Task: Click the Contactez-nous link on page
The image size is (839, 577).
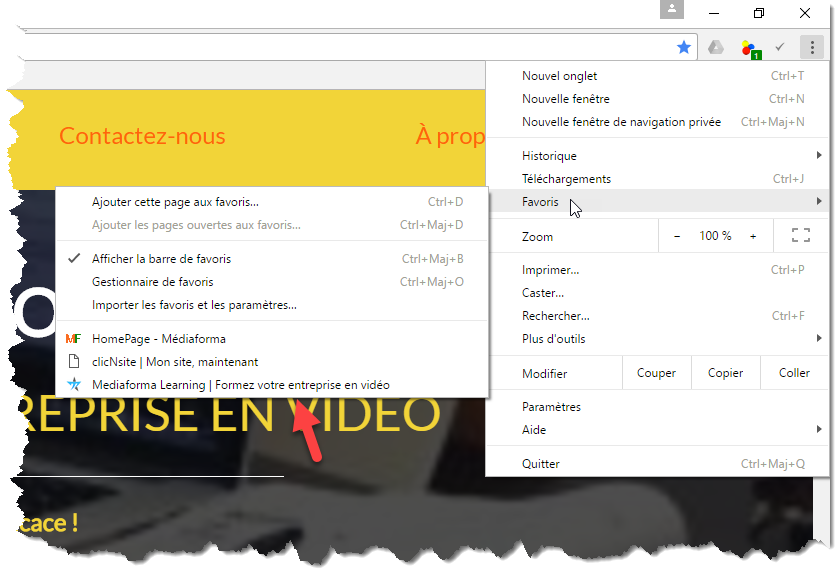Action: 142,136
